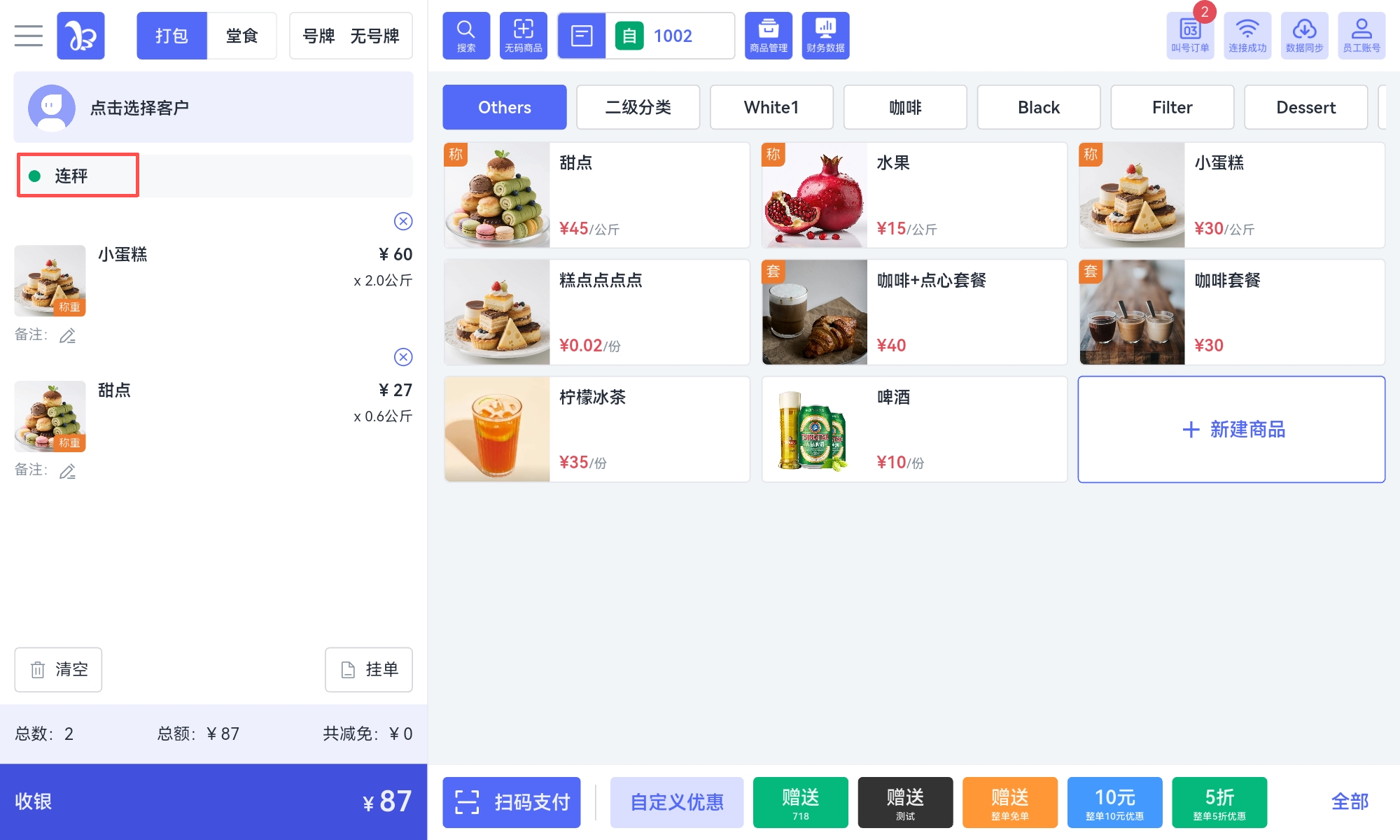Viewport: 1400px width, 840px height.
Task: Open employee account (员工账号) icon
Action: click(1361, 36)
